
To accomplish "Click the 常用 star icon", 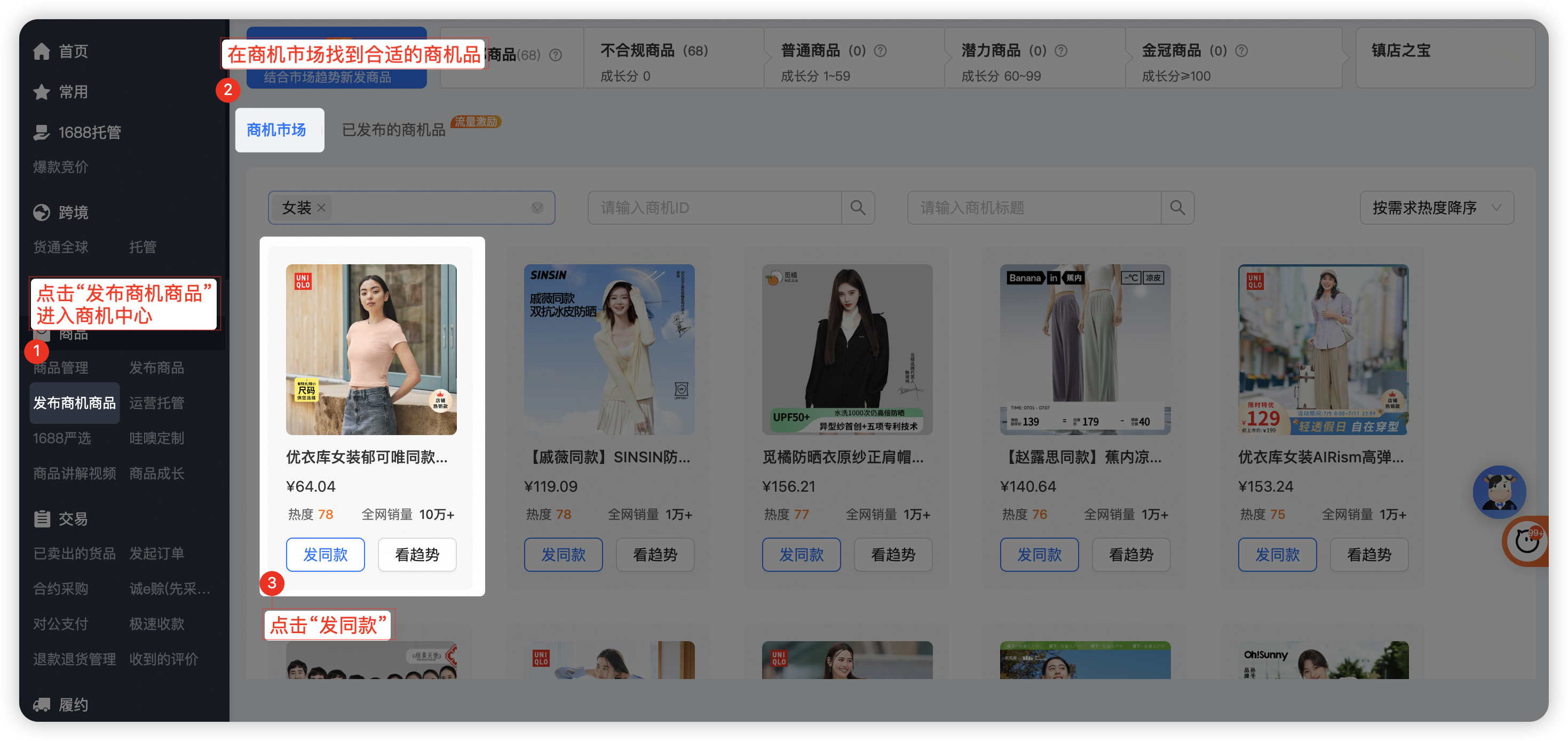I will click(x=42, y=92).
